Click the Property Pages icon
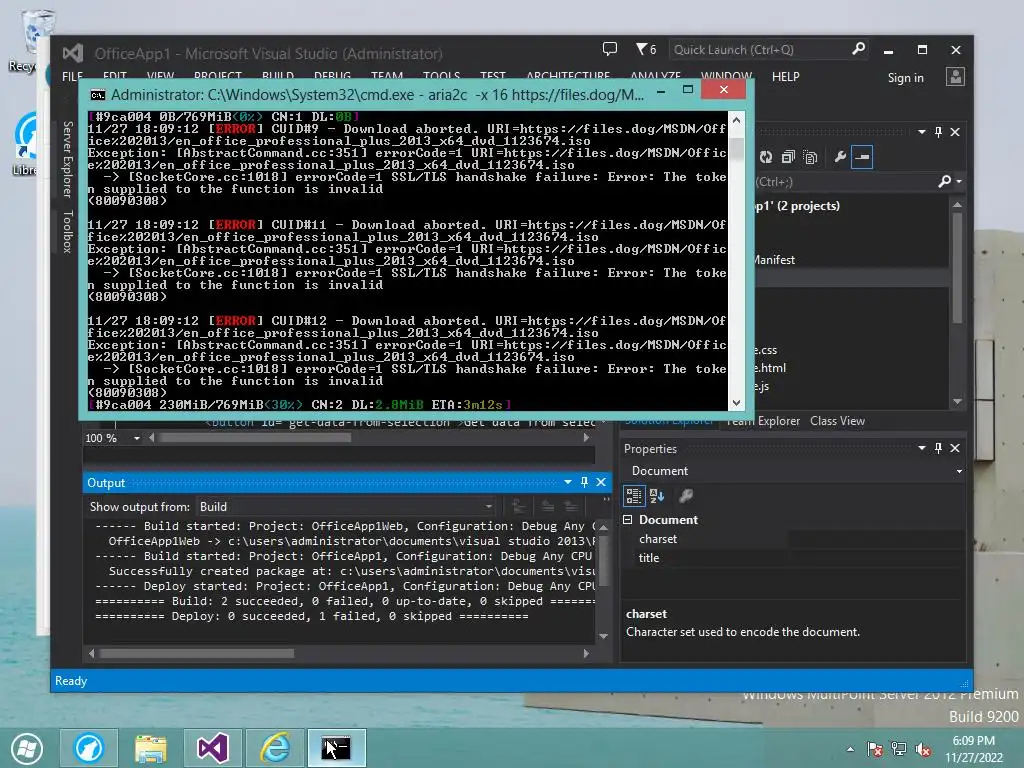Screen dimensions: 1024x768 click(x=685, y=496)
